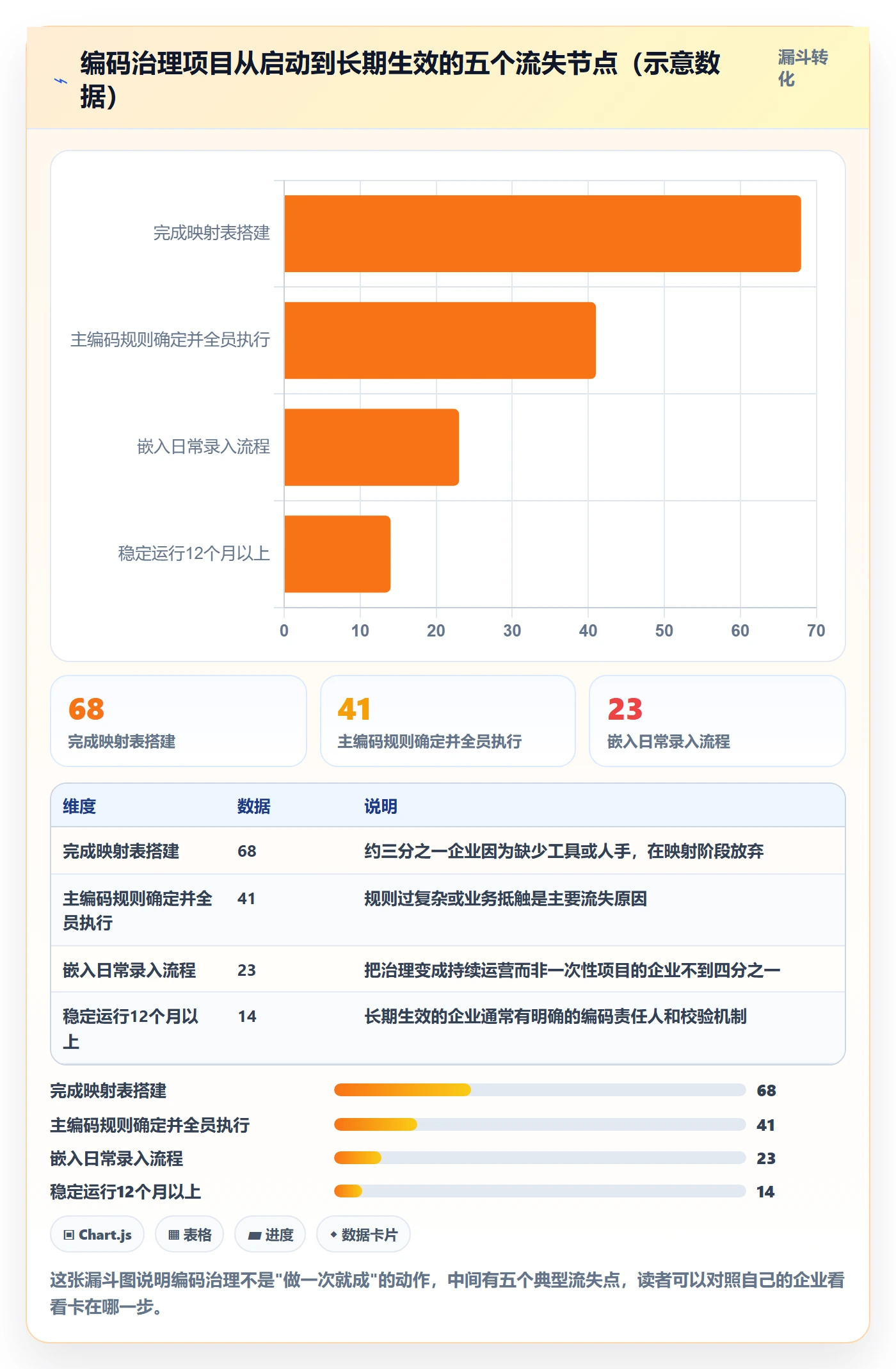This screenshot has width=896, height=1369.
Task: Click progress value 68 at row end
Action: [x=766, y=1090]
